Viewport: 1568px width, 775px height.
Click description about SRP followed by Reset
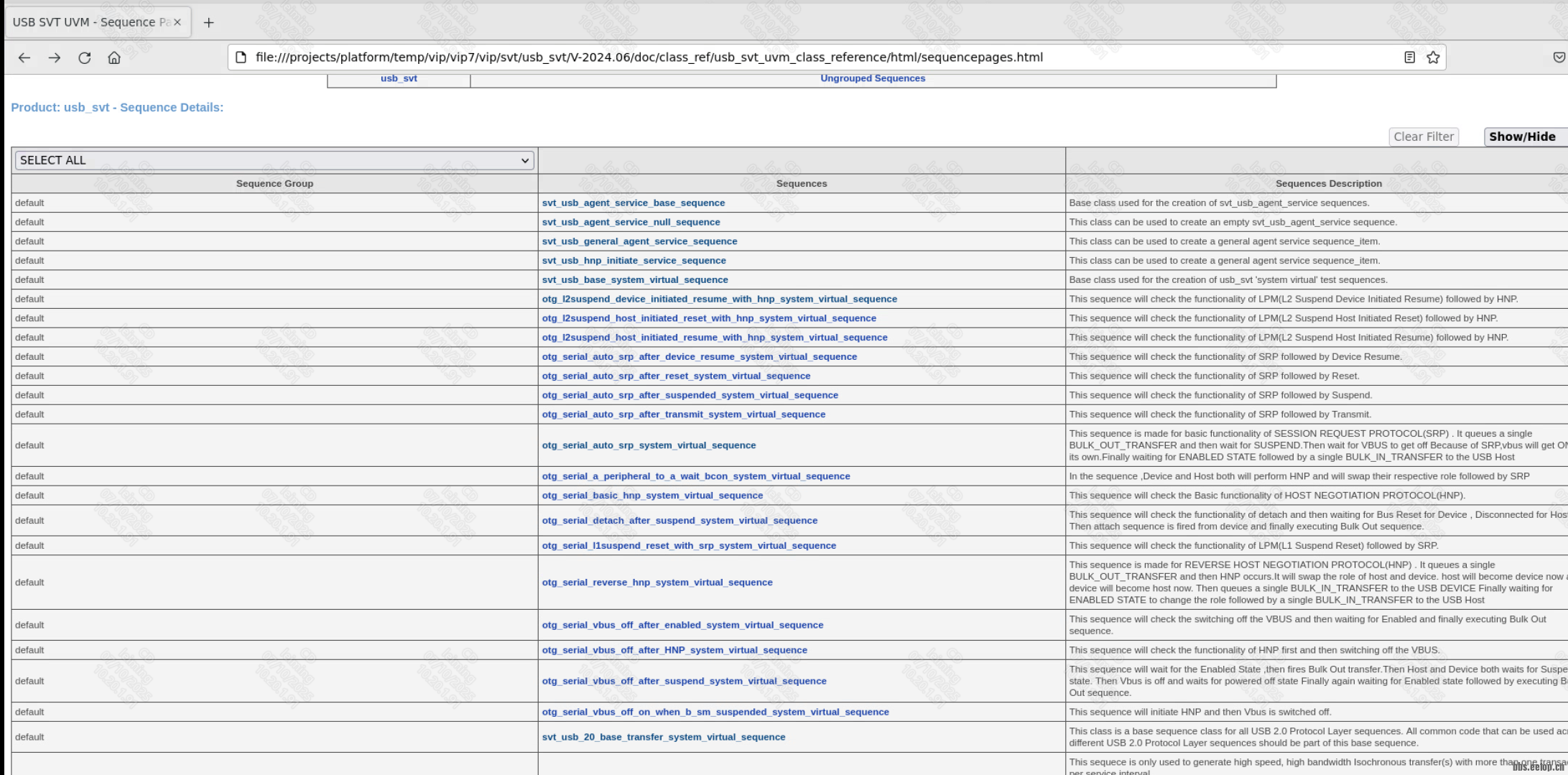click(1214, 376)
